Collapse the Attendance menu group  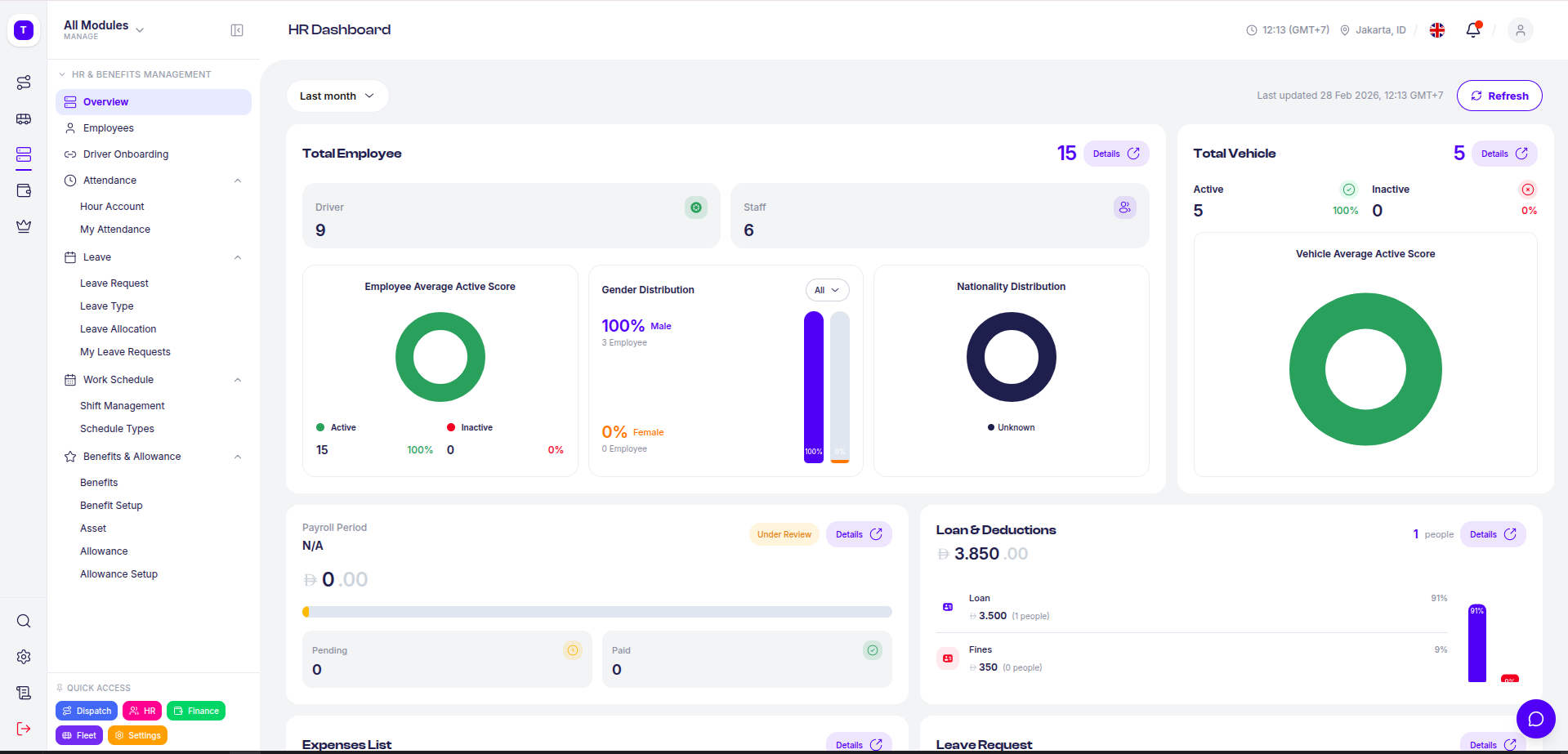coord(238,181)
